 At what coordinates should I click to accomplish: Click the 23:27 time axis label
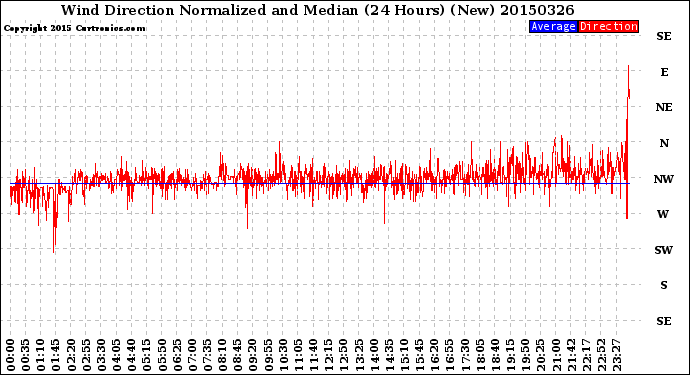[618, 355]
